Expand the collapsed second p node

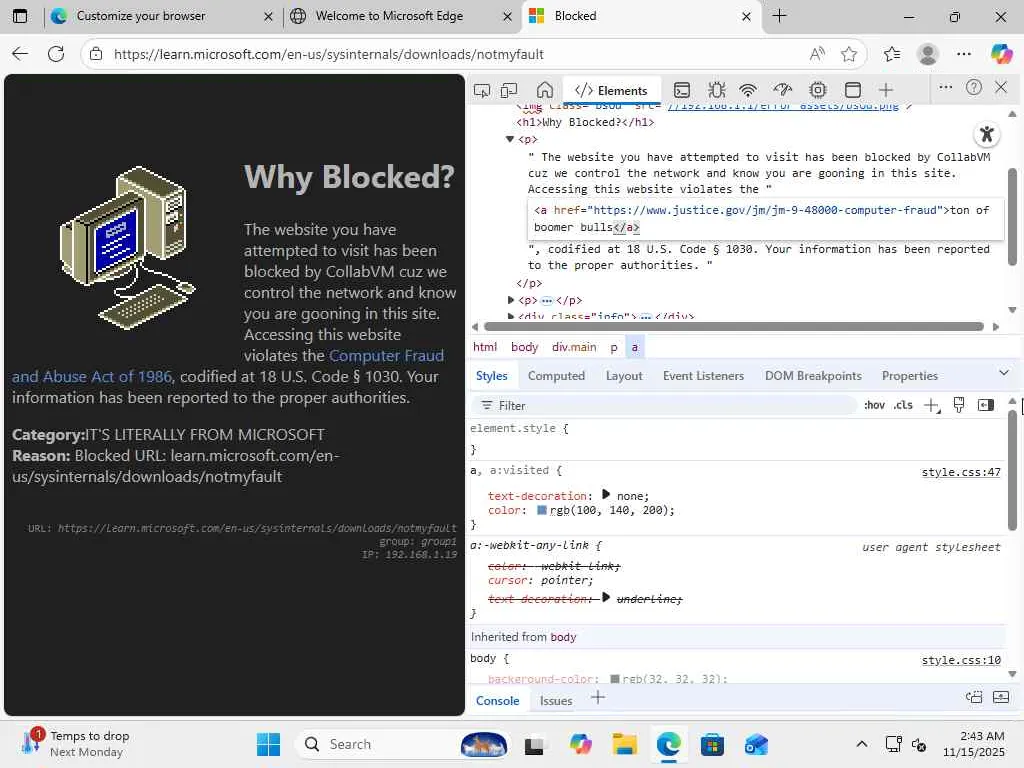click(x=511, y=300)
